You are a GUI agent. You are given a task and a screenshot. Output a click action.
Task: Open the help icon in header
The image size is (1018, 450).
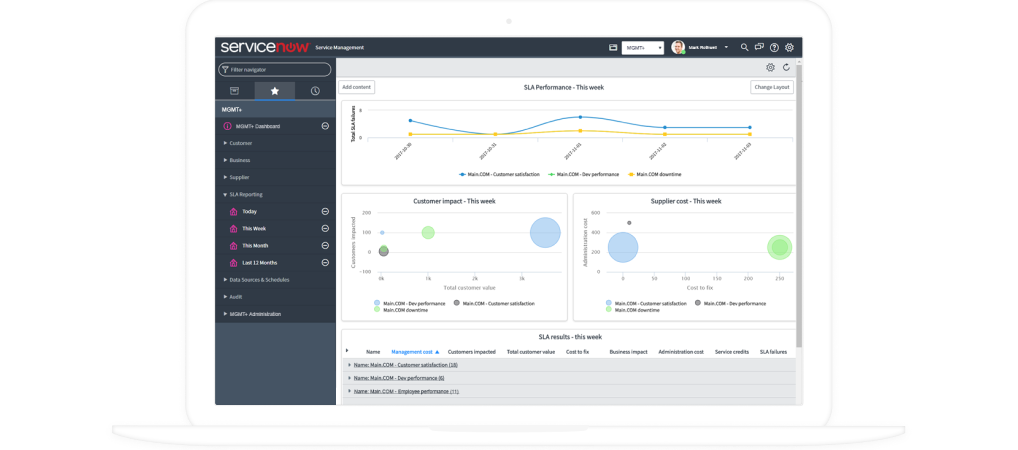tap(775, 47)
